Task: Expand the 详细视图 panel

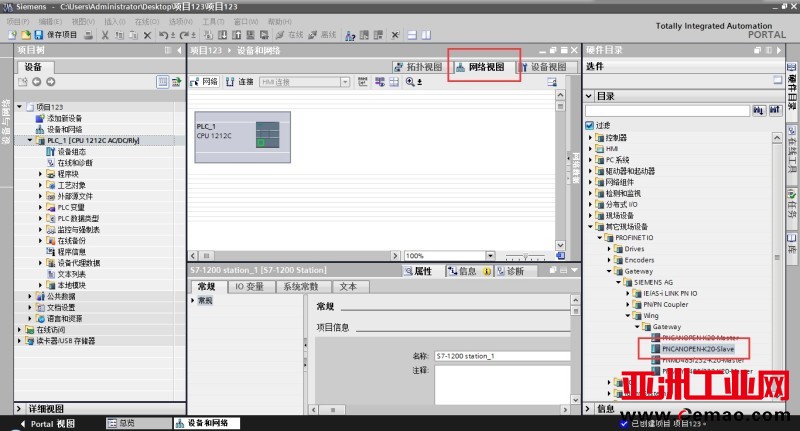Action: coord(19,409)
